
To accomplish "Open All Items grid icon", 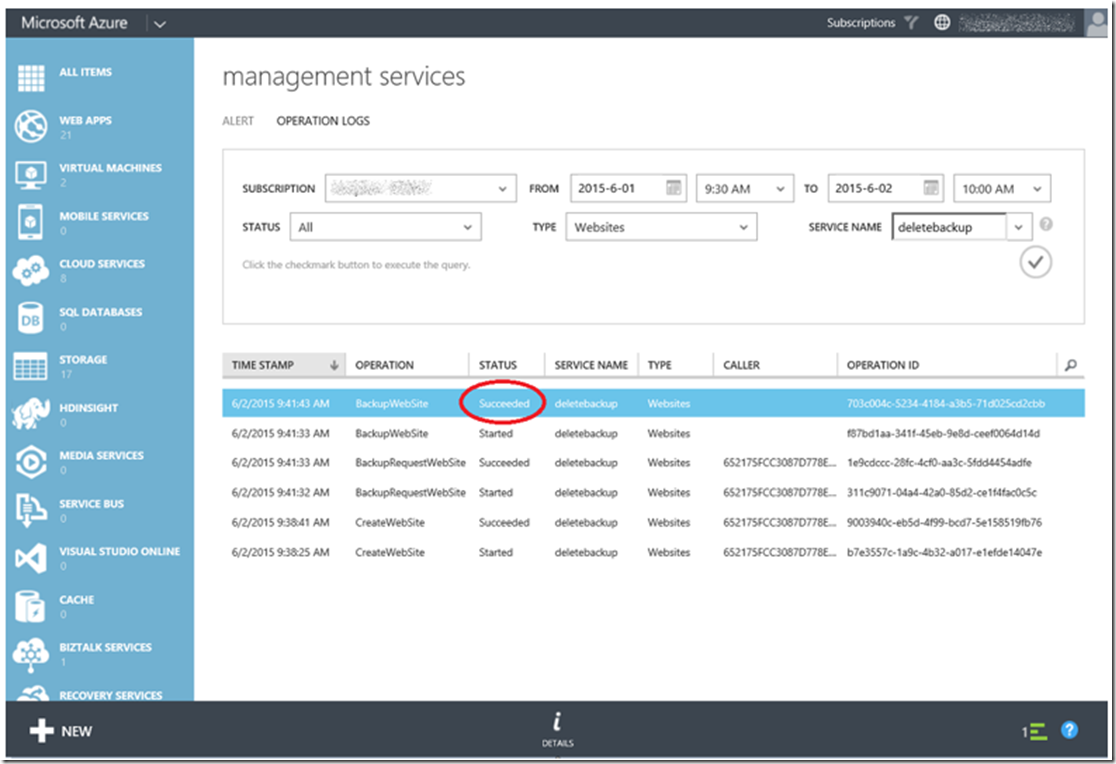I will [x=31, y=78].
